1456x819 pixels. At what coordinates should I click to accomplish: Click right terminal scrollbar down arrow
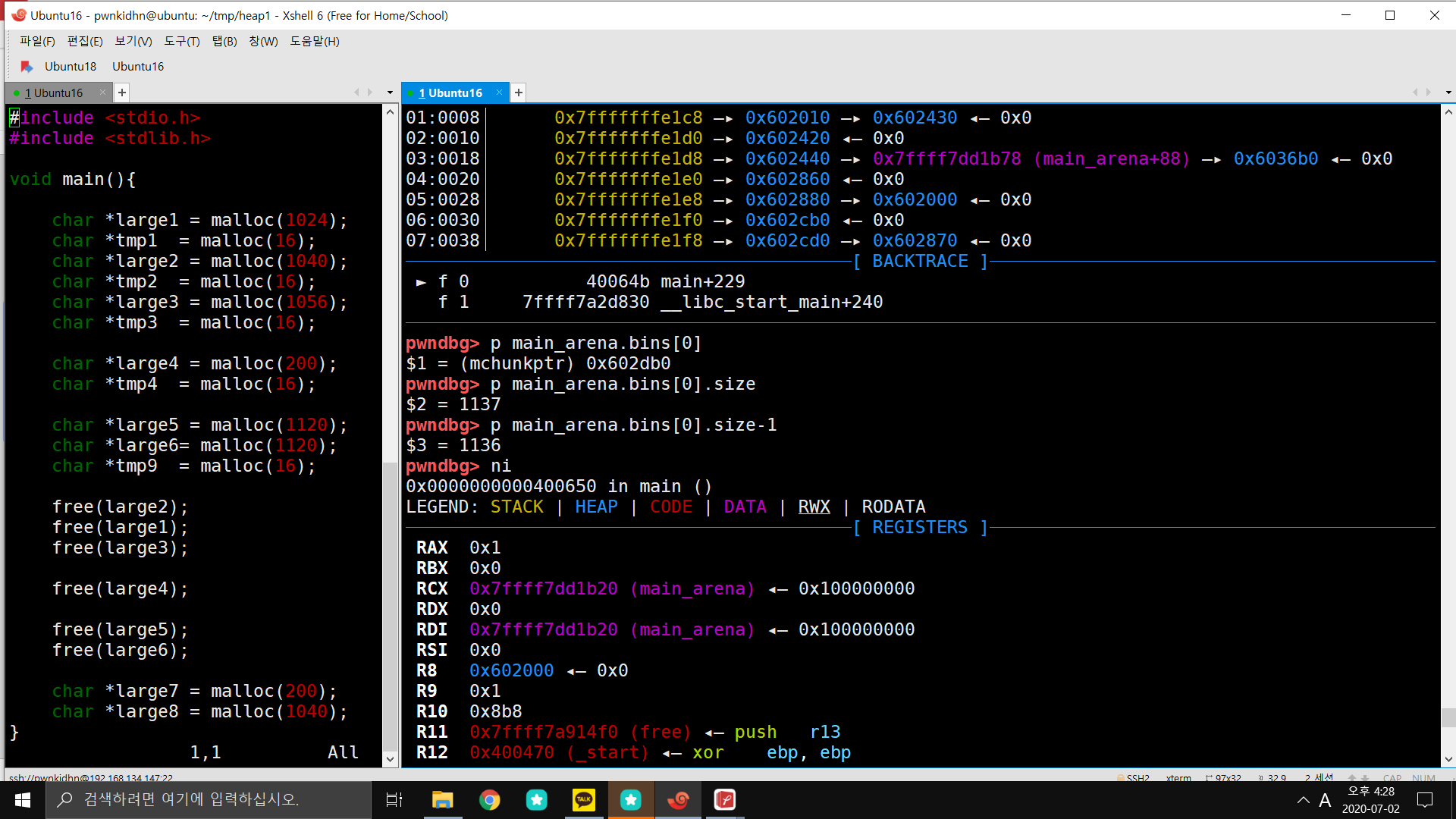1448,759
